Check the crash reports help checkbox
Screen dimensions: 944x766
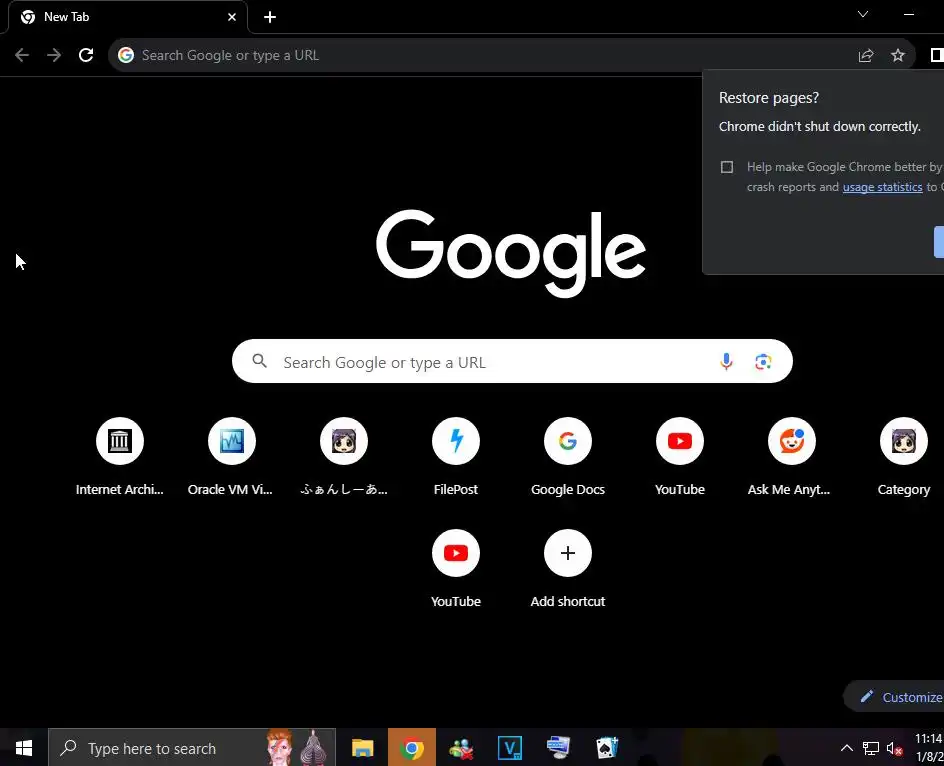(727, 167)
